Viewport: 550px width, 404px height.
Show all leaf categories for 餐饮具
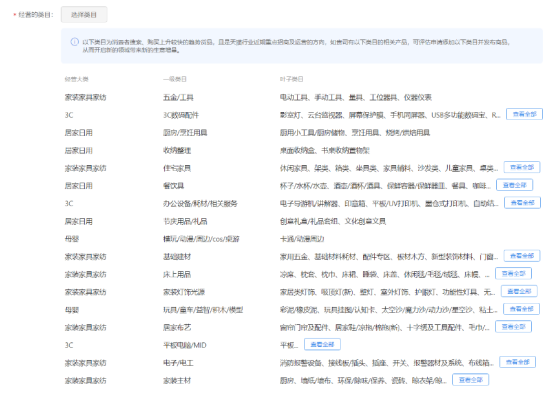[x=514, y=185]
